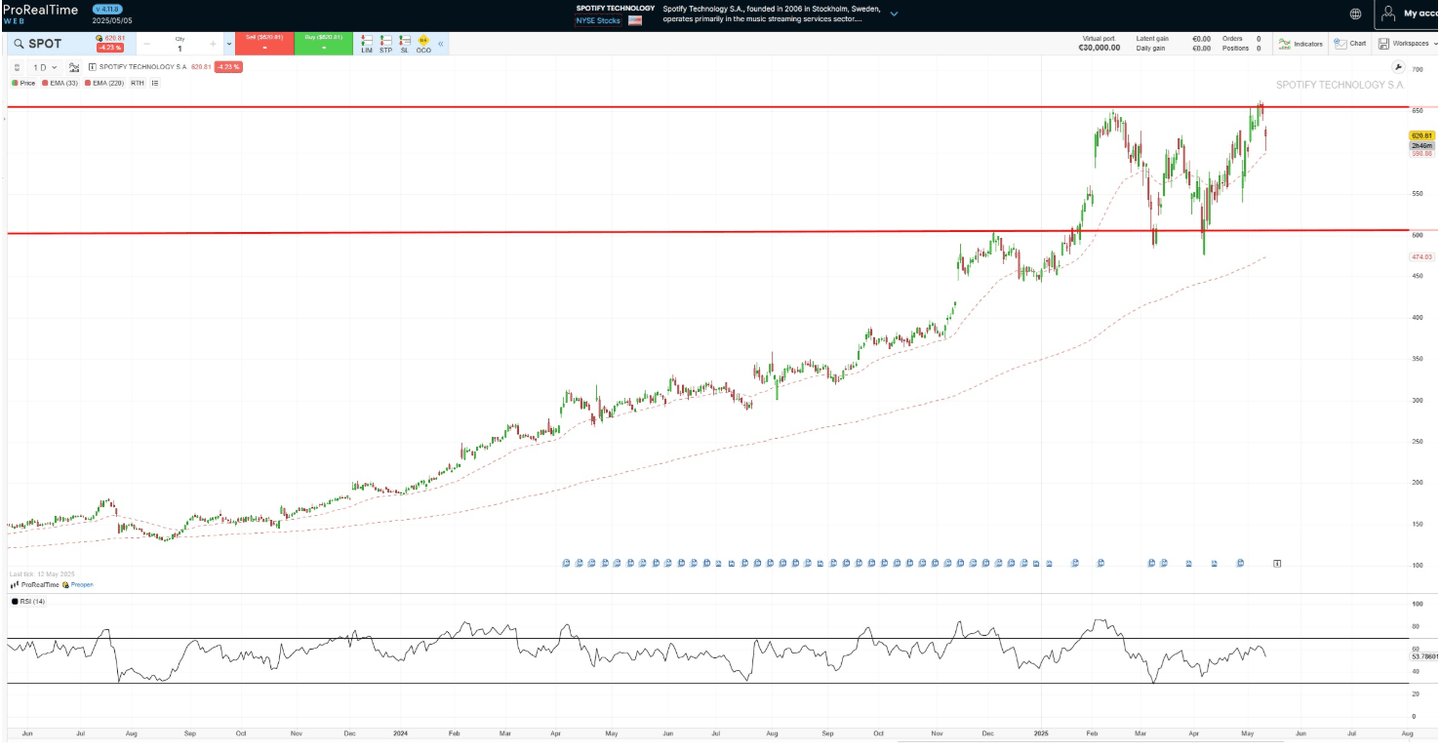
Task: Expand the quantity options dropdown
Action: click(227, 44)
